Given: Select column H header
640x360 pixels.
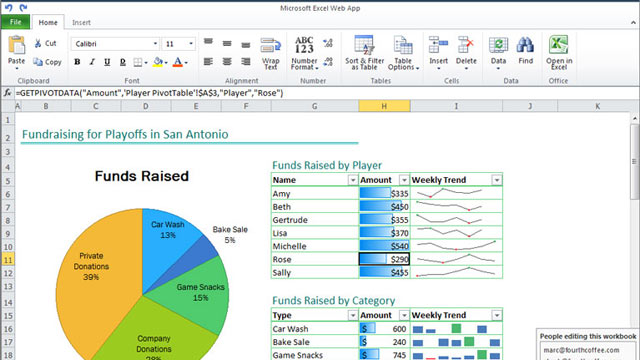Looking at the screenshot, I should point(384,106).
